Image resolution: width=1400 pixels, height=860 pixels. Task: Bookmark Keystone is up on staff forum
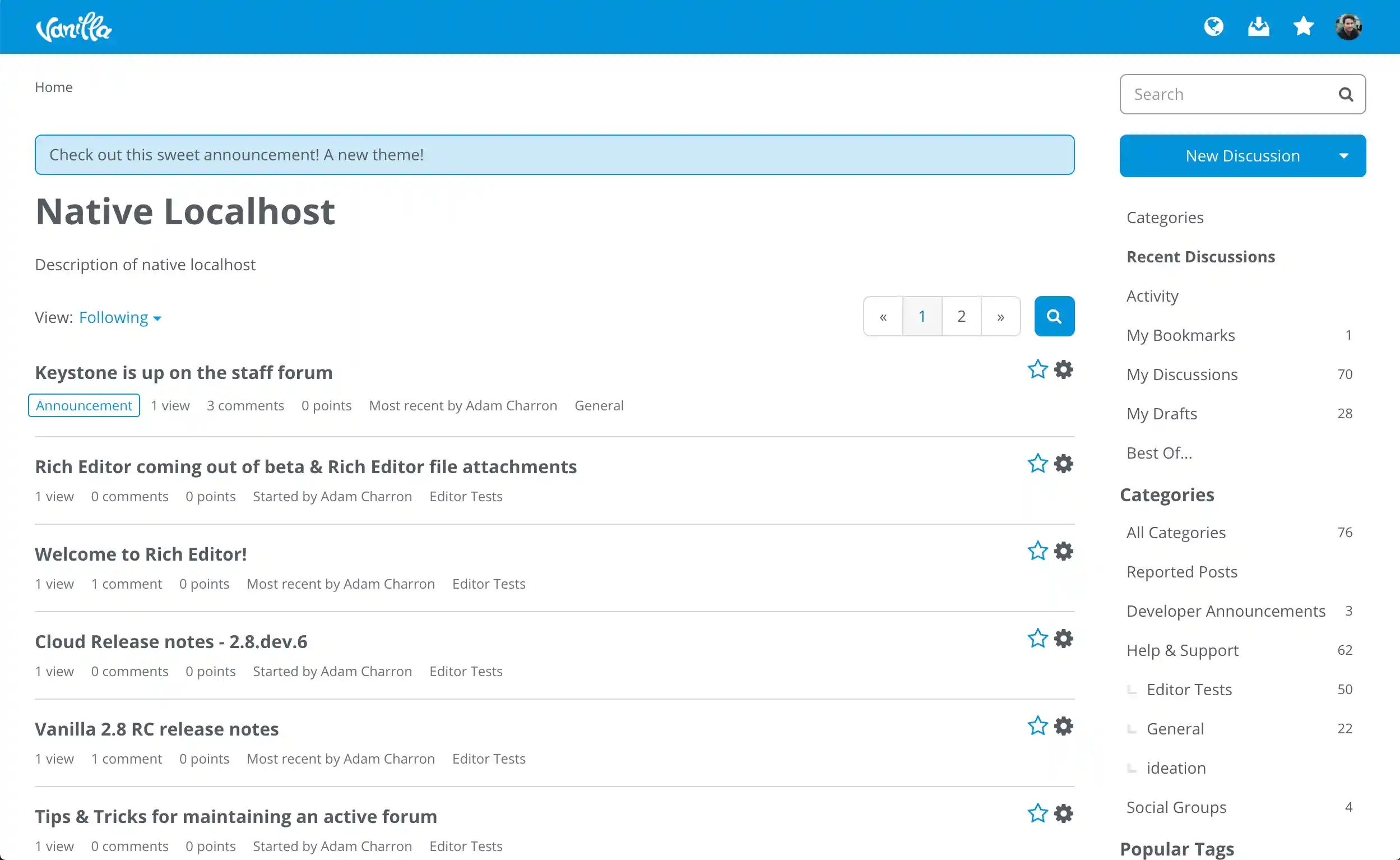click(x=1037, y=369)
